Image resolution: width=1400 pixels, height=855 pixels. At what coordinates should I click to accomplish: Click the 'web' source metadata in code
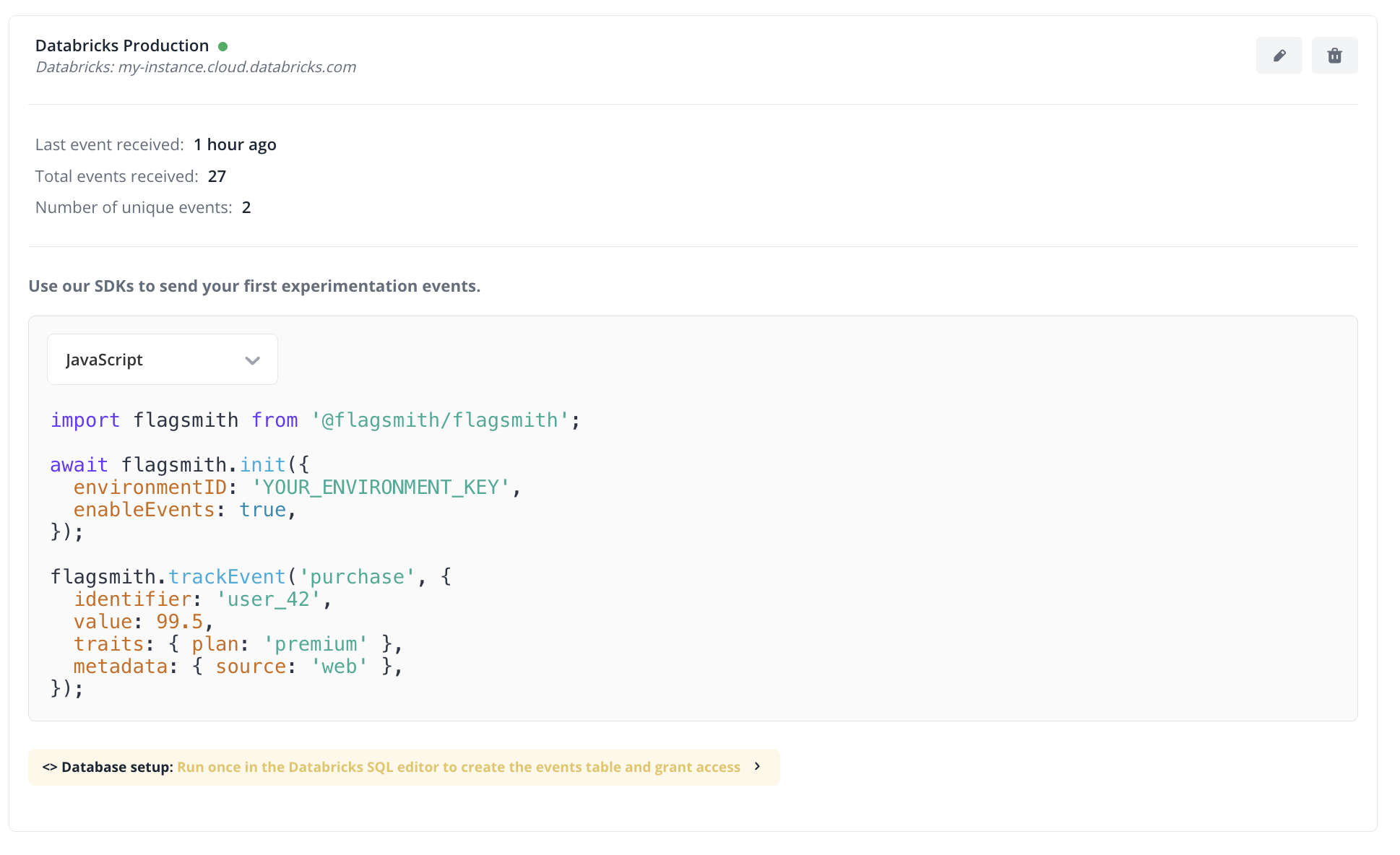coord(339,667)
